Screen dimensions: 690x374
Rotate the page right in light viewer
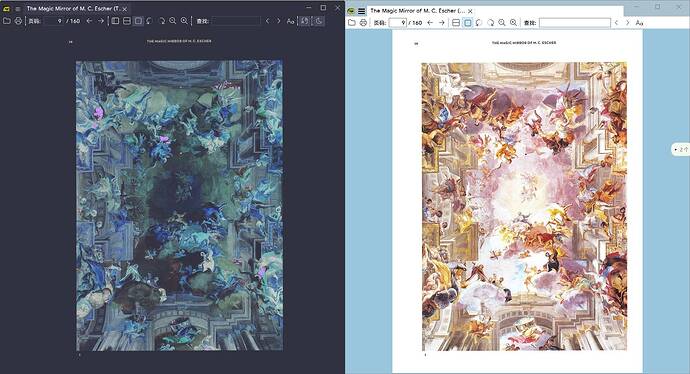click(490, 22)
